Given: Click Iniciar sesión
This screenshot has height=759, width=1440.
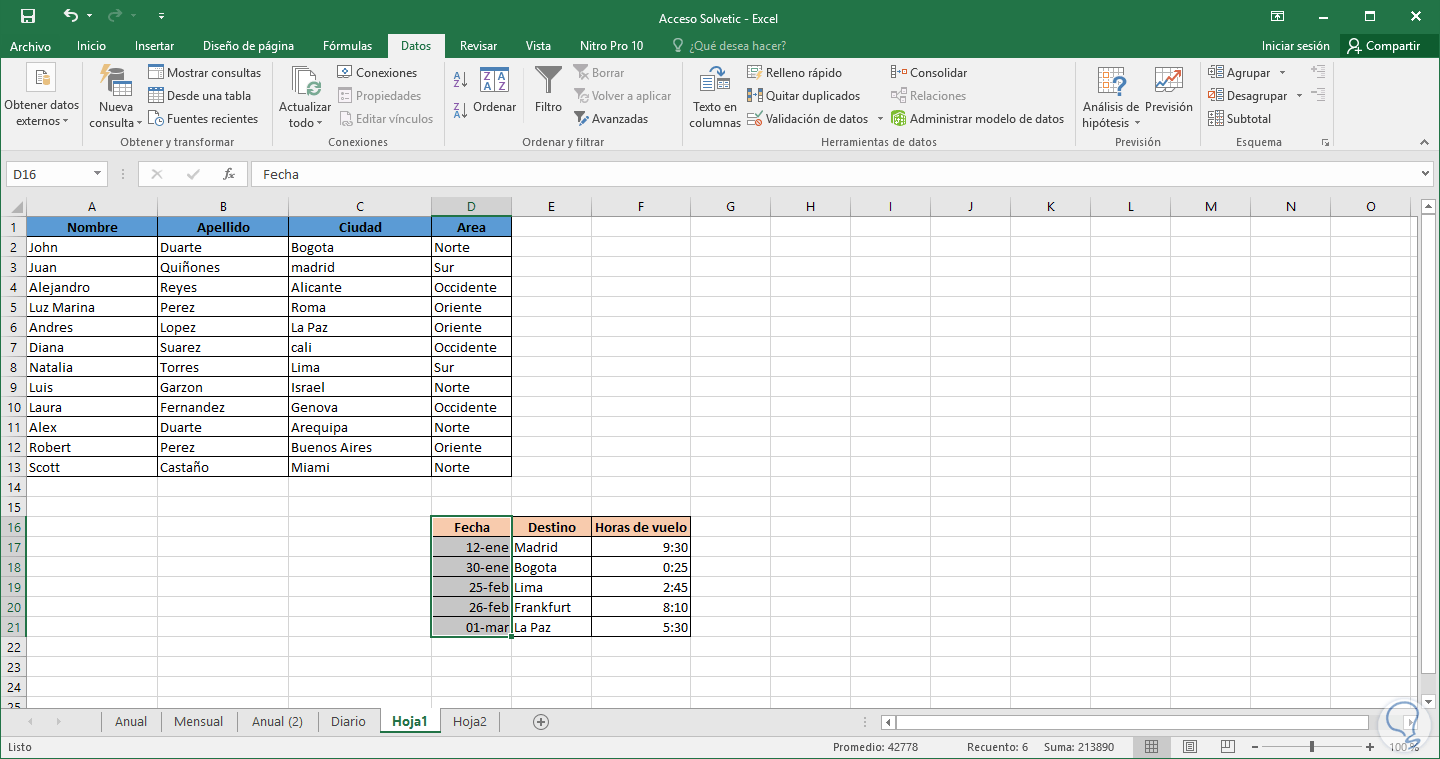Looking at the screenshot, I should (1296, 46).
